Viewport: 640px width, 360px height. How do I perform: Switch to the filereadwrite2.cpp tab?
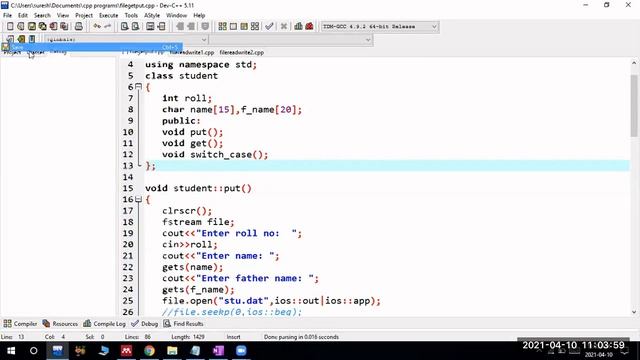click(242, 53)
